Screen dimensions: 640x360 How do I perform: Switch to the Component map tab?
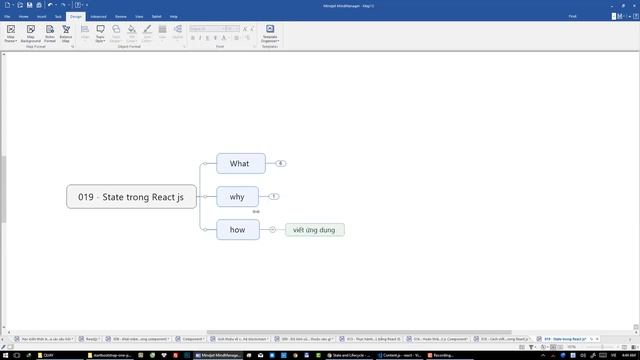click(190, 339)
